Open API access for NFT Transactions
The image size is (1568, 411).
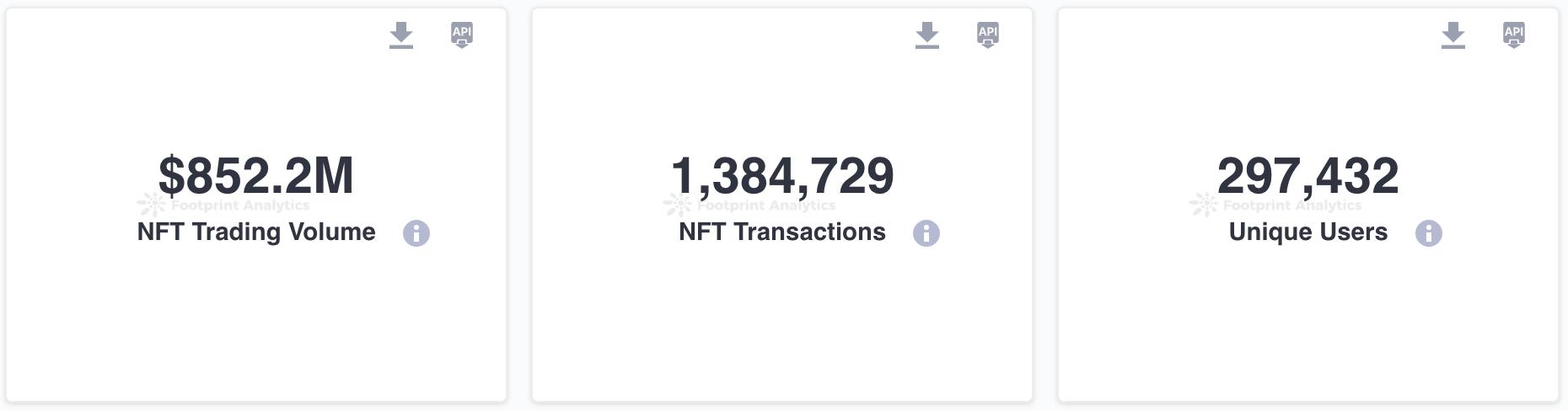pyautogui.click(x=988, y=35)
